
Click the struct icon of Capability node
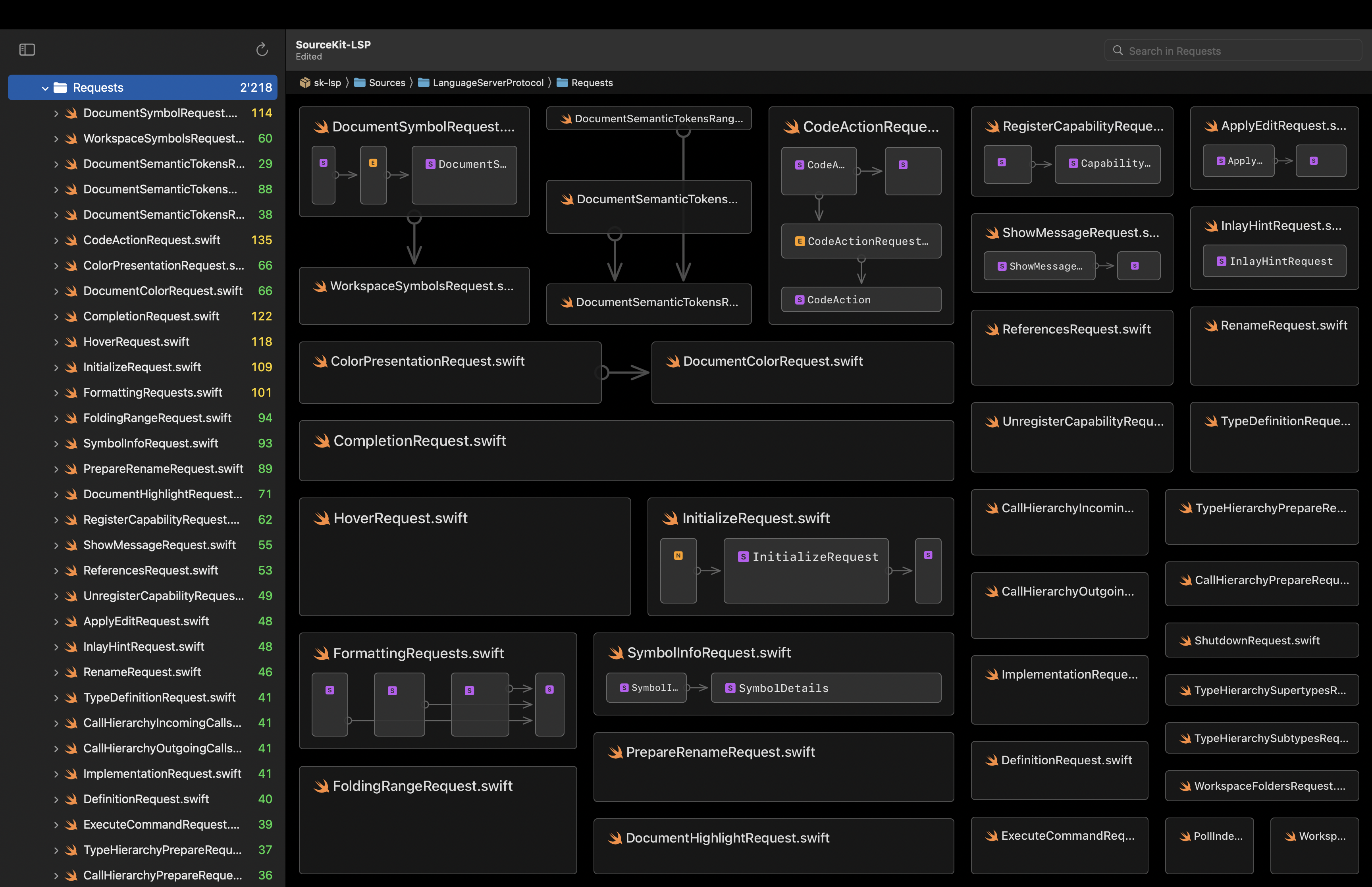1073,164
